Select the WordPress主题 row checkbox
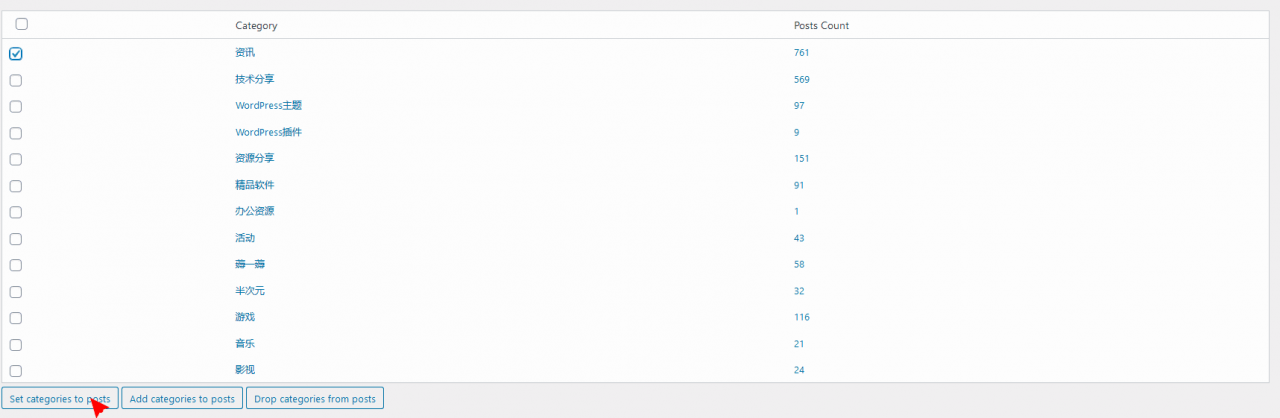Screen dimensions: 1280x418 (16, 106)
